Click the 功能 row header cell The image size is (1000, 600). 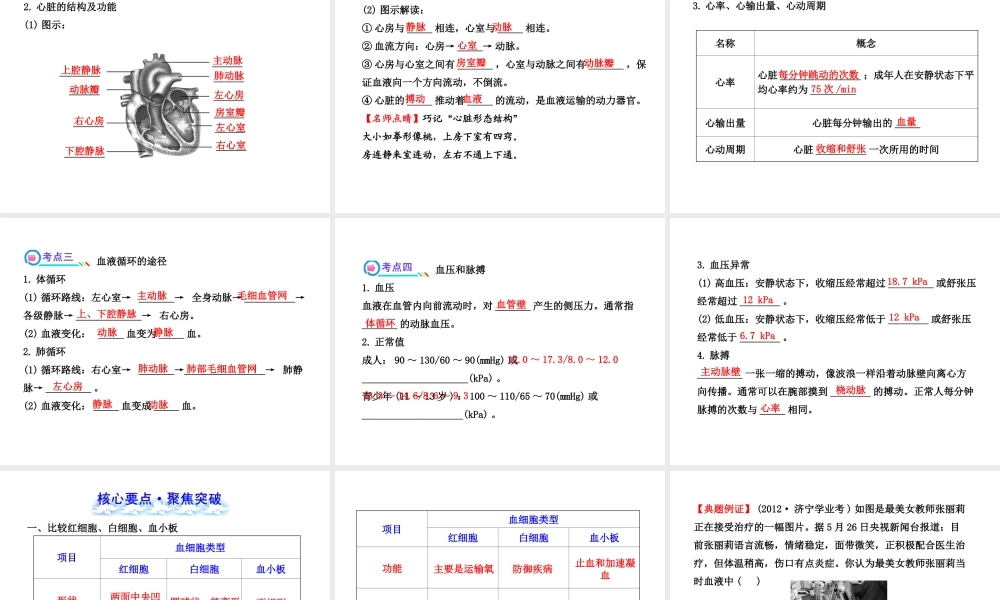(x=392, y=568)
